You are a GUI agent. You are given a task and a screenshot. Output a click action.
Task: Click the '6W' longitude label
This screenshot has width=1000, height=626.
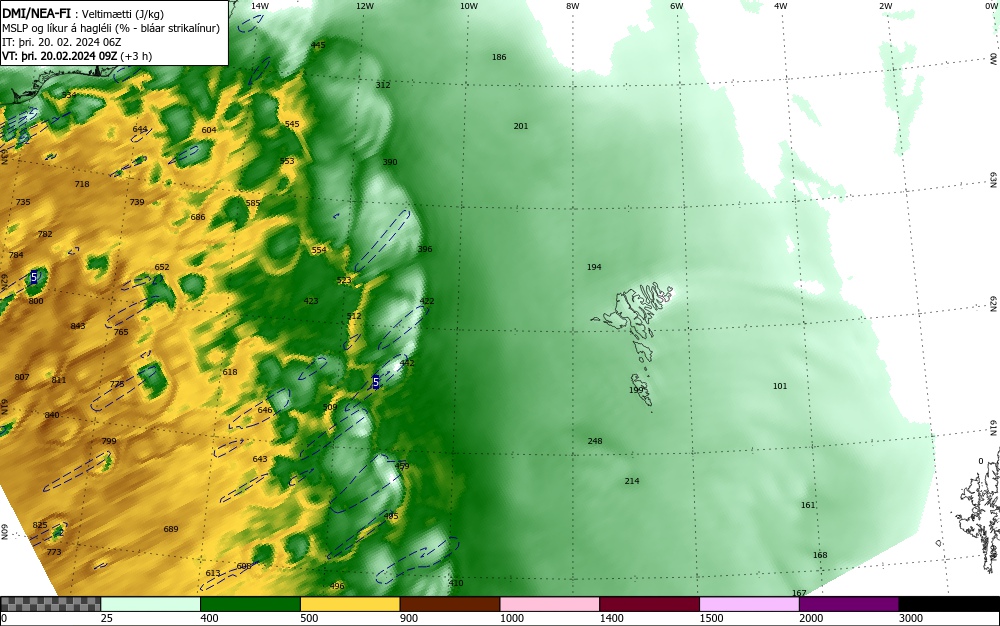677,6
